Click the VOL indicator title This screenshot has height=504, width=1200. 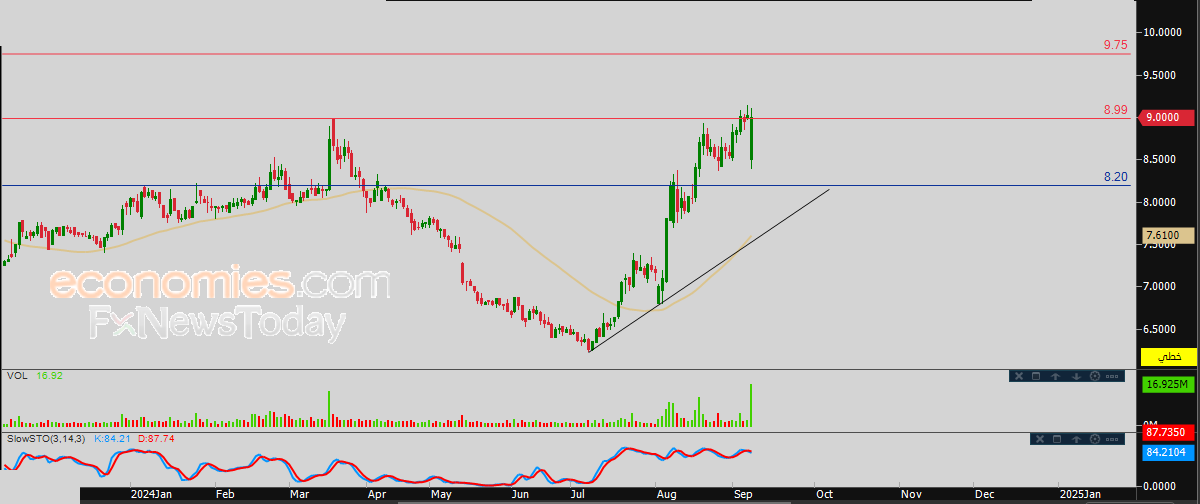(x=16, y=376)
